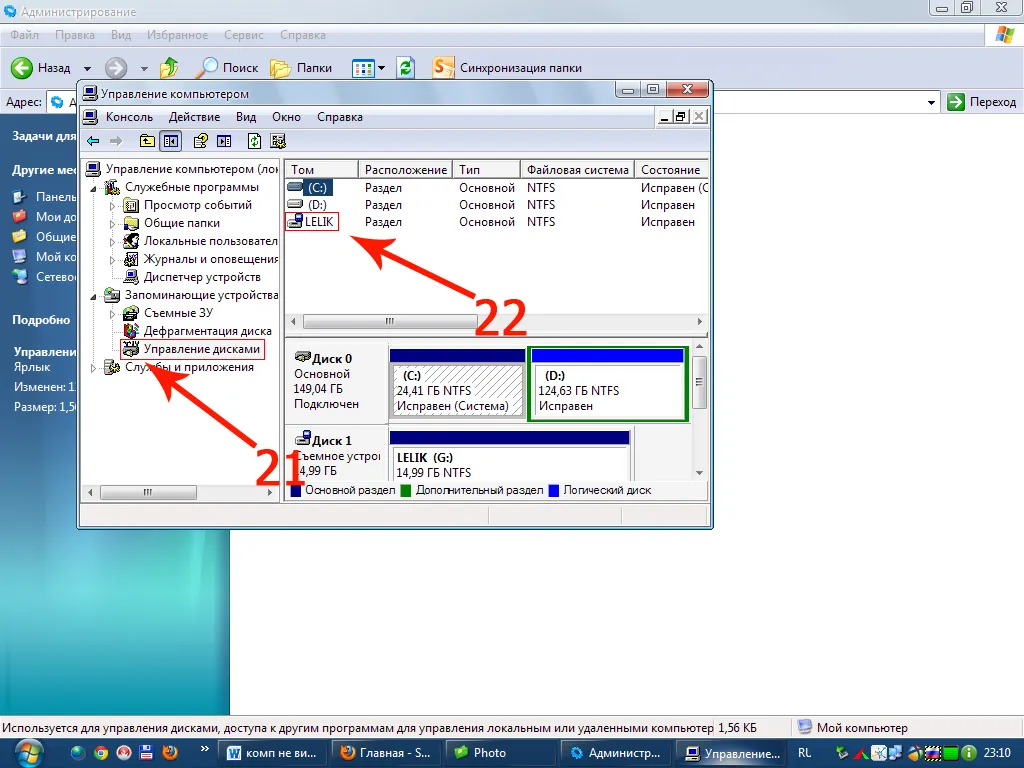
Task: Collapse the Запоминающие устройства node
Action: (x=93, y=296)
